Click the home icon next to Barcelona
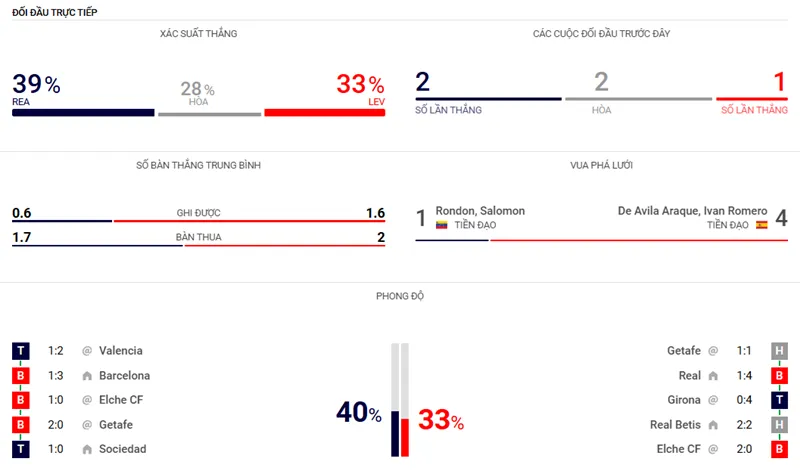Screen dimensions: 800x474 [88, 376]
